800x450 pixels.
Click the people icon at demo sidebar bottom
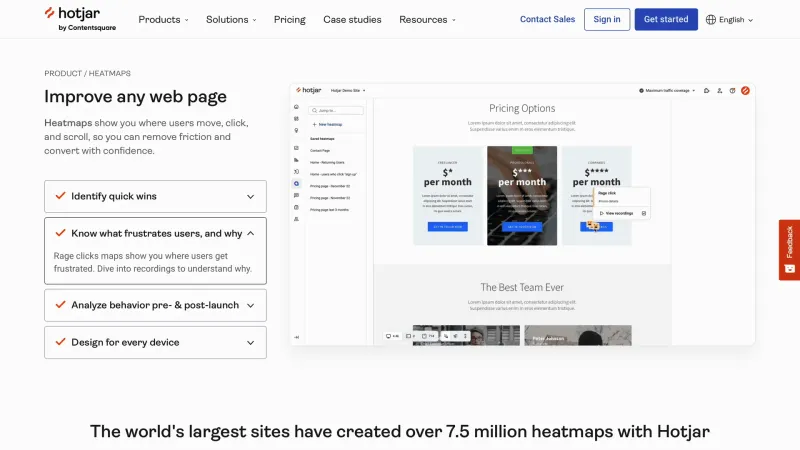pos(296,219)
